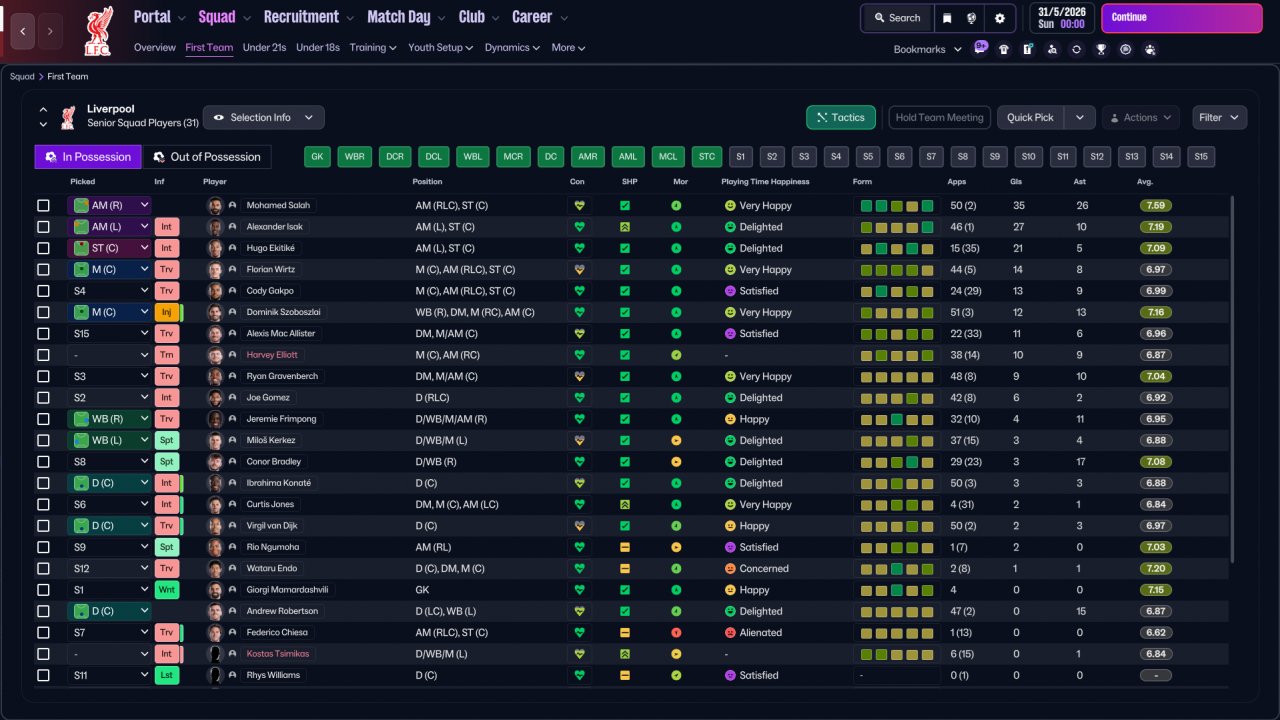Click the Hold Team Meeting button
Screen dimensions: 1280x720
tap(939, 117)
